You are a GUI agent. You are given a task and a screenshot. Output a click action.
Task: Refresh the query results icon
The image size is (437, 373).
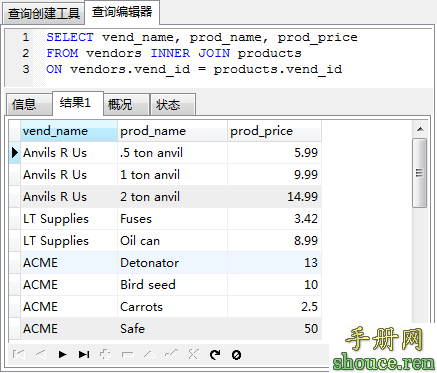coord(215,354)
